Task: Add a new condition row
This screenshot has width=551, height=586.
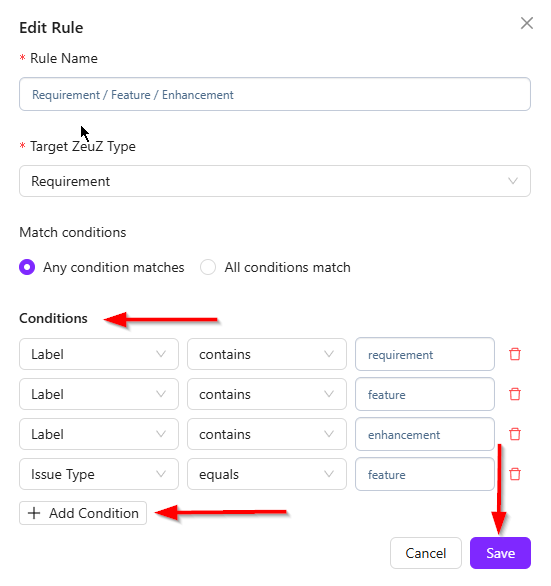Action: (x=83, y=513)
